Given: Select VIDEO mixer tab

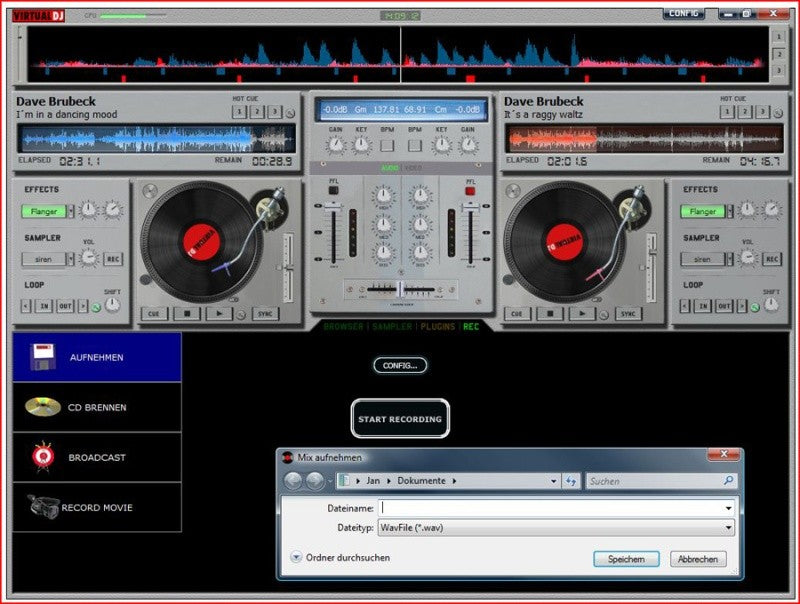Looking at the screenshot, I should [x=413, y=168].
